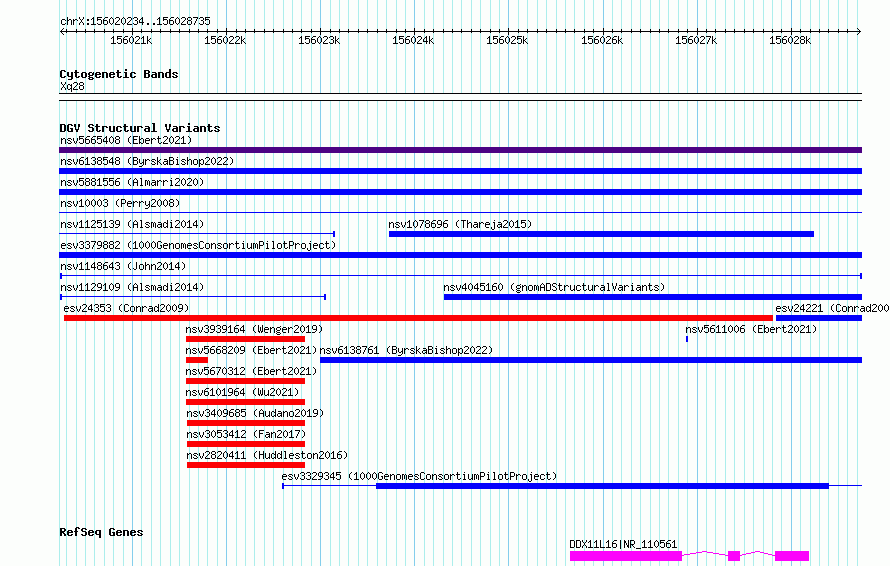The height and width of the screenshot is (566, 890).
Task: Click the blue esv24221 variant bar
Action: pyautogui.click(x=819, y=318)
